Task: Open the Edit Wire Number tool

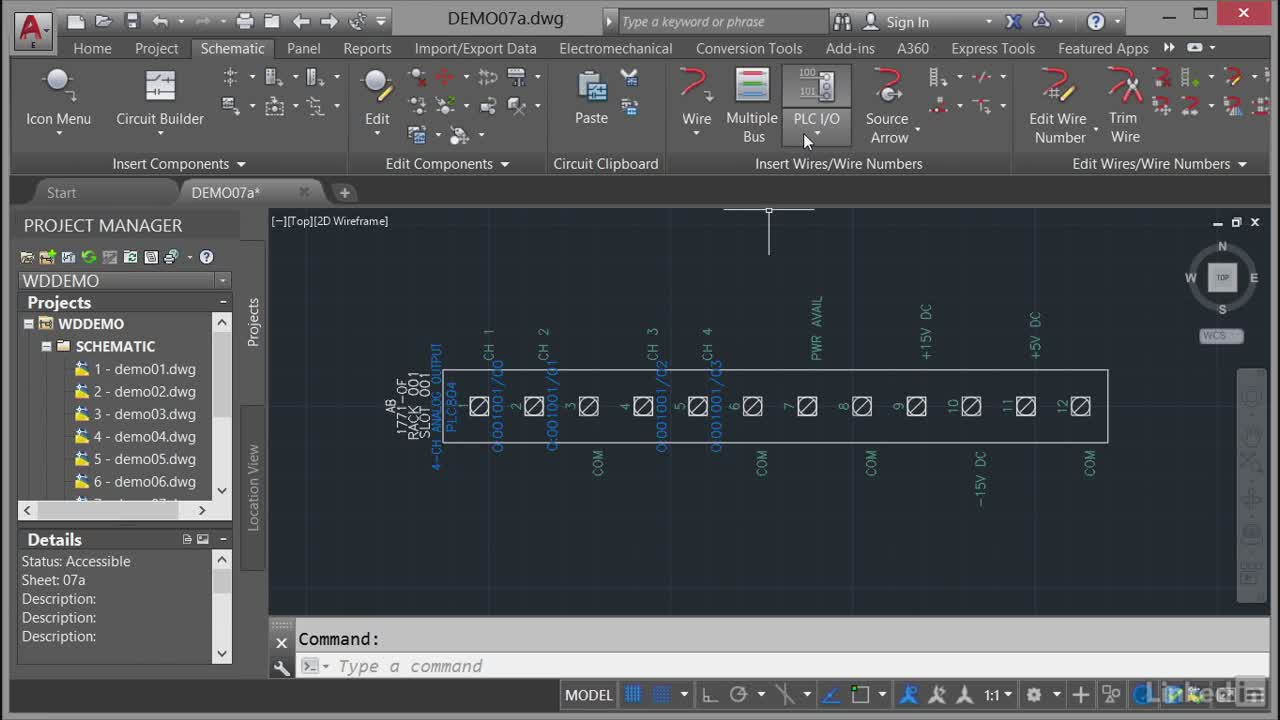Action: coord(1058,105)
